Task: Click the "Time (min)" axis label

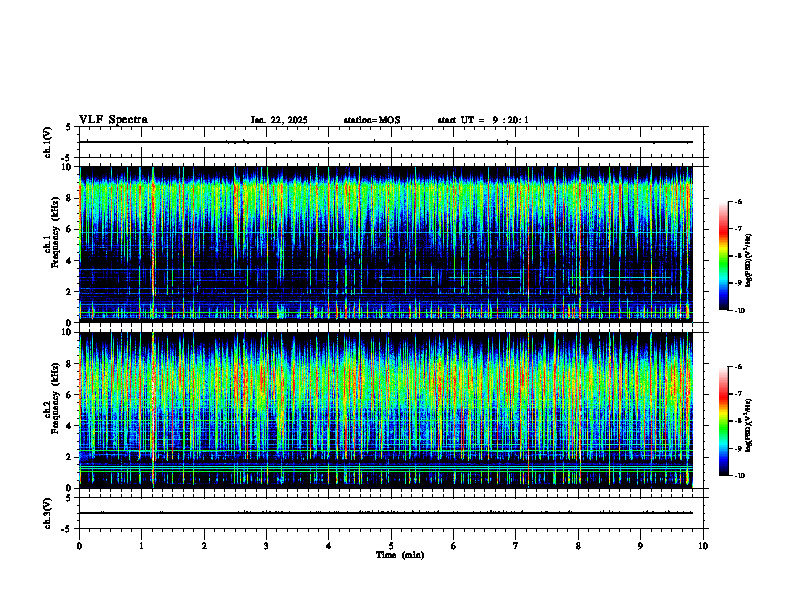Action: click(400, 555)
